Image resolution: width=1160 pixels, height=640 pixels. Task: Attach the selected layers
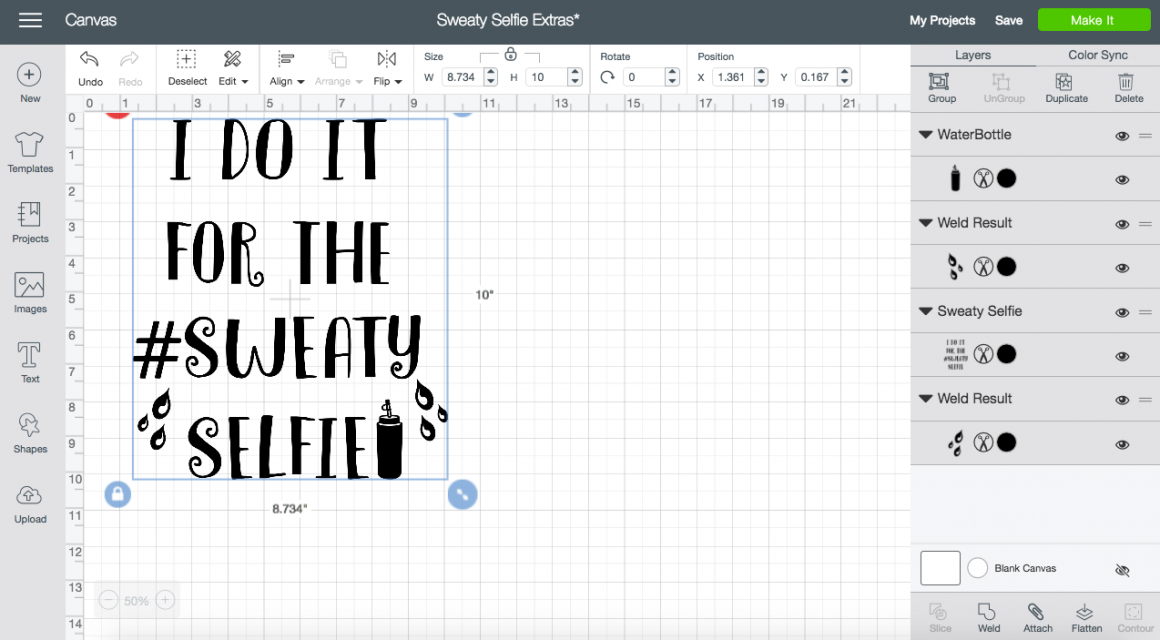coord(1037,618)
